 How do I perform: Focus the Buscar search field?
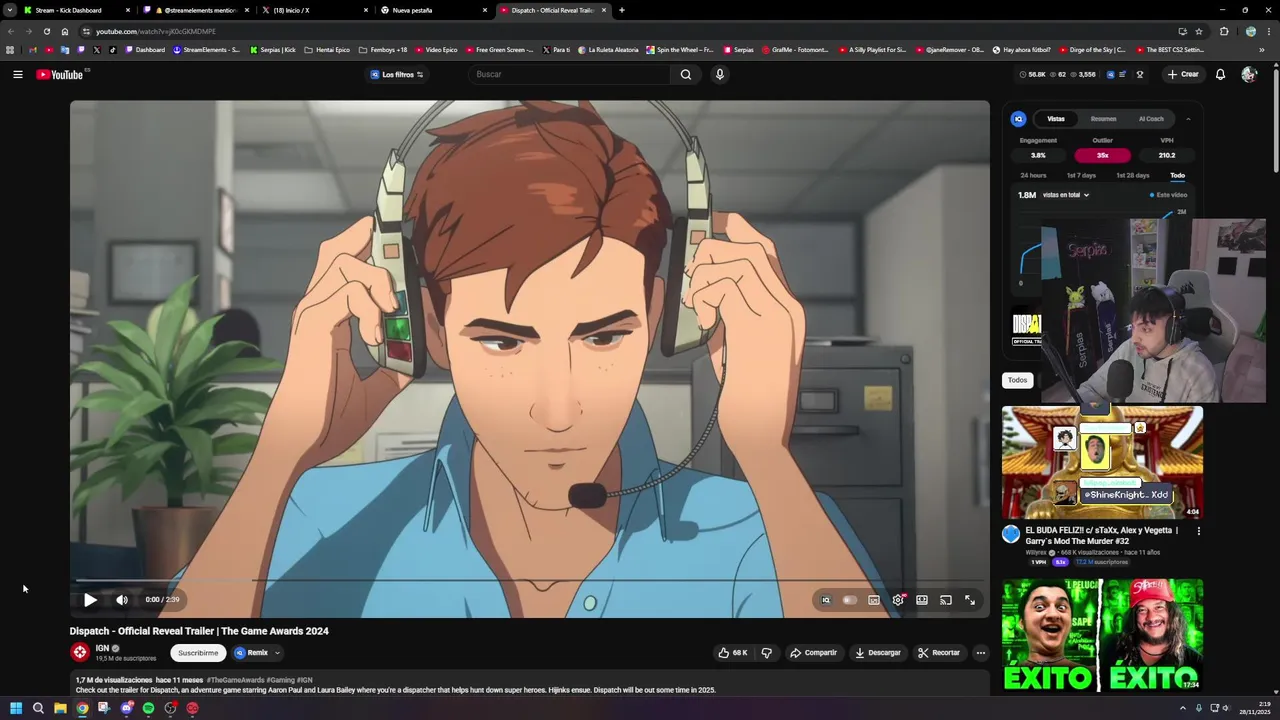570,74
